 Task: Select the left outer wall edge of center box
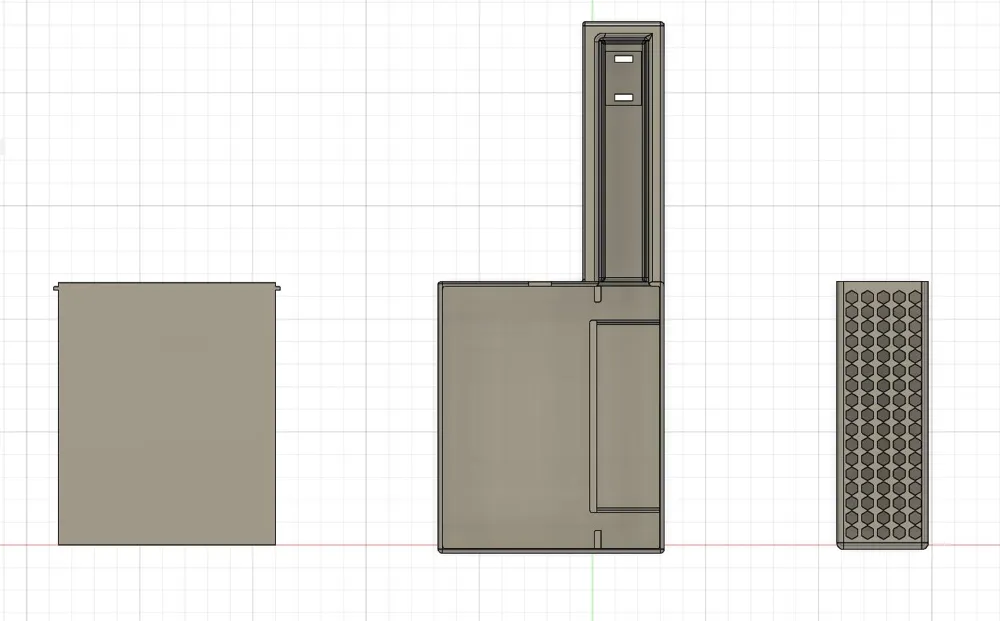pos(439,418)
